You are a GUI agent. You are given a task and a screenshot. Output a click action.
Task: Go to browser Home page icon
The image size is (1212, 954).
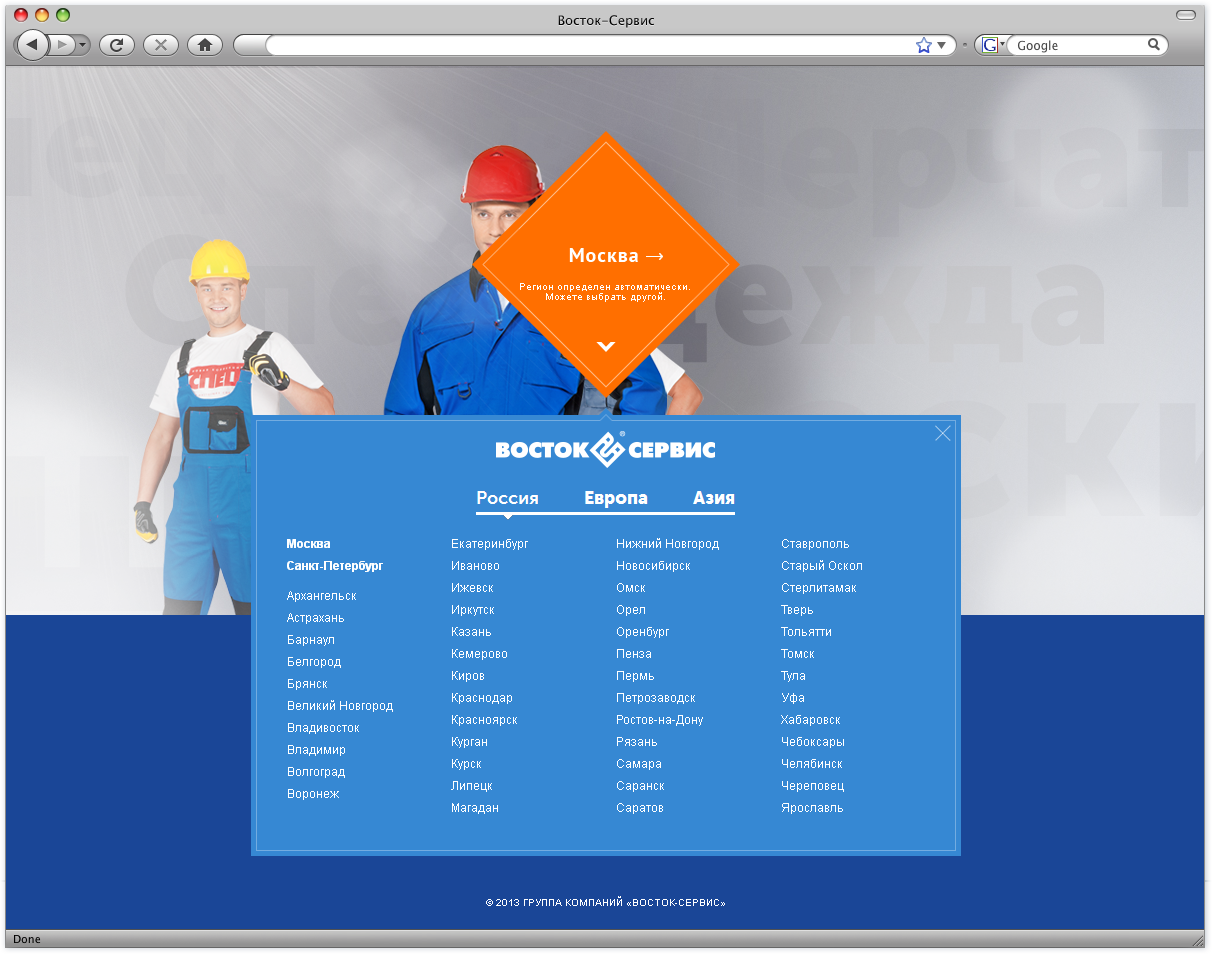(x=205, y=45)
